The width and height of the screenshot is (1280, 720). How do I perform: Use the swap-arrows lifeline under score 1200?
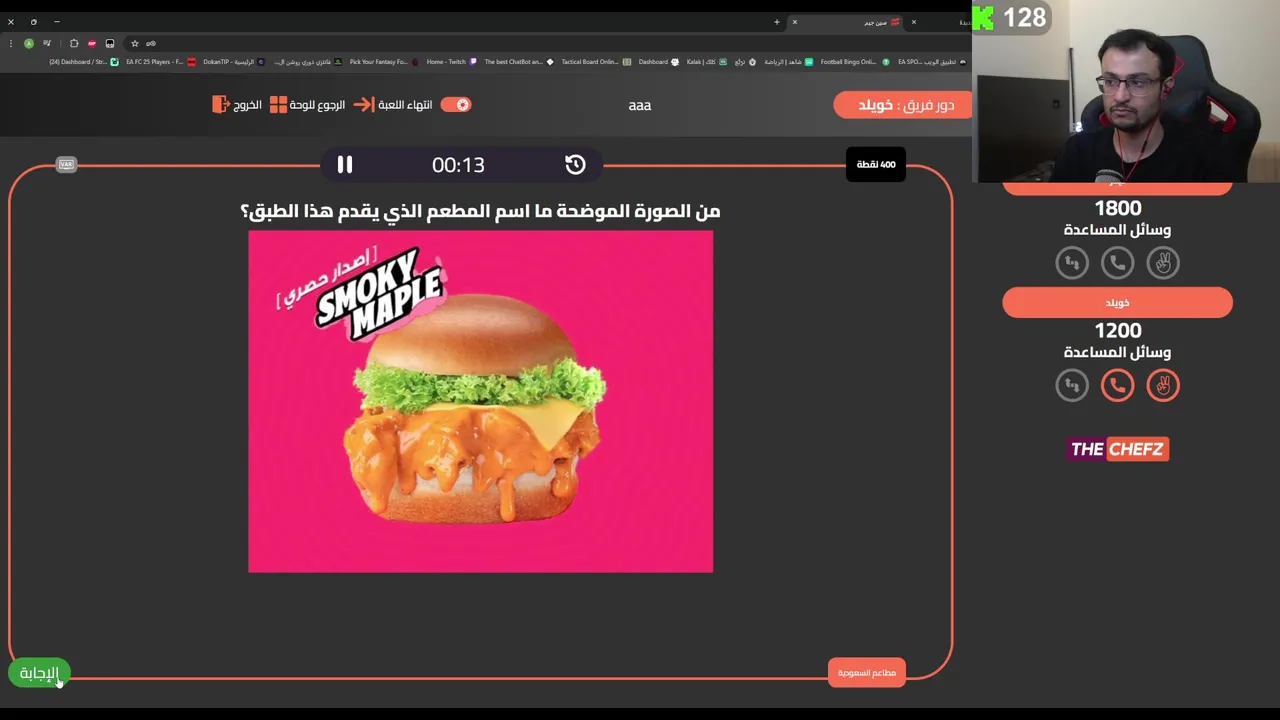pyautogui.click(x=1072, y=385)
